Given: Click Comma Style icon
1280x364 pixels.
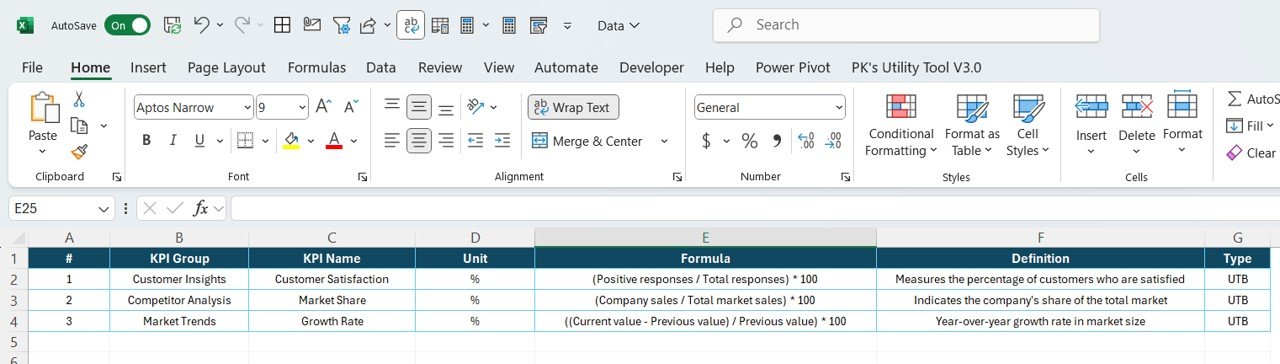Looking at the screenshot, I should point(776,141).
